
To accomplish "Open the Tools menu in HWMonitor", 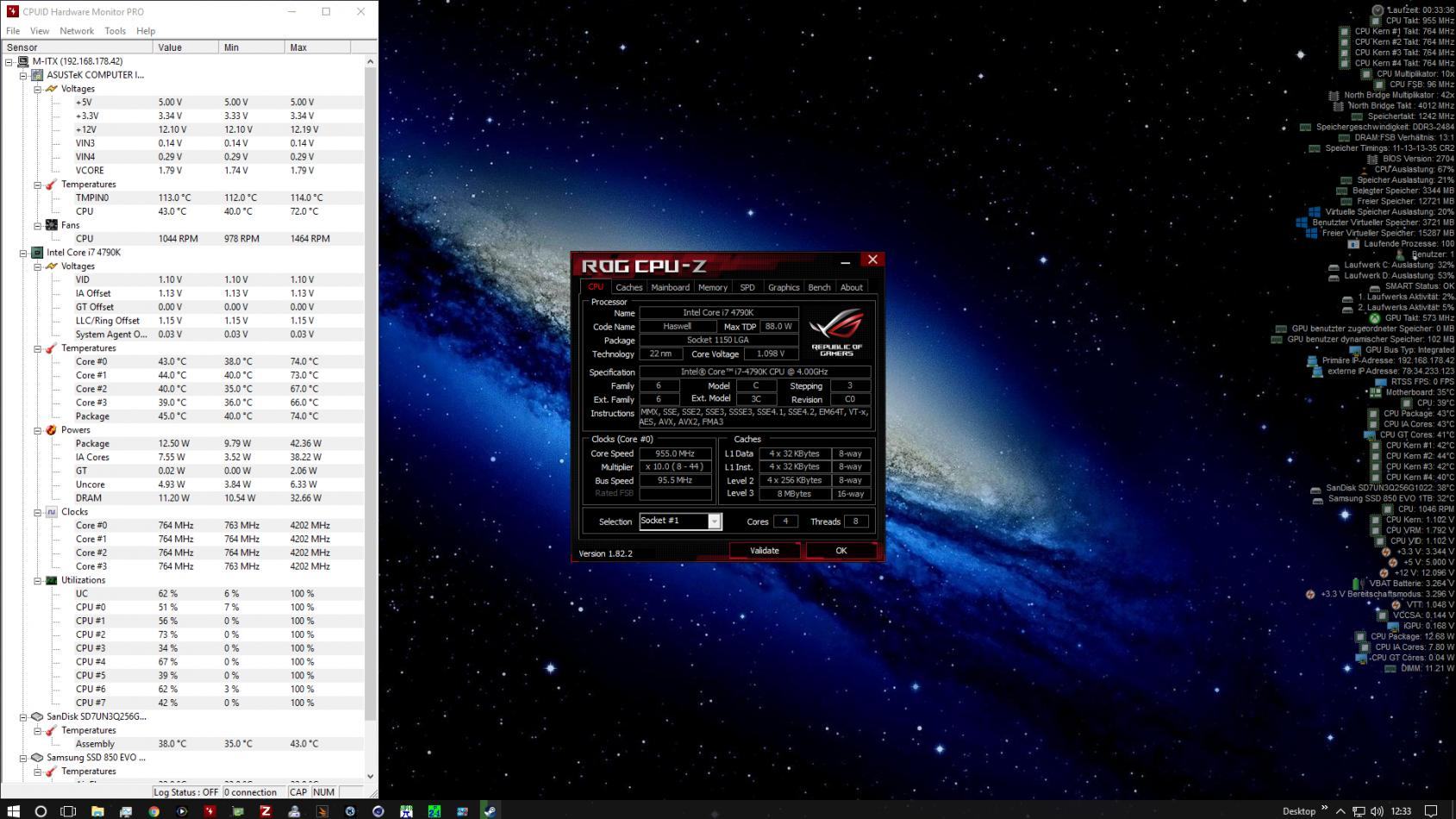I will (115, 31).
